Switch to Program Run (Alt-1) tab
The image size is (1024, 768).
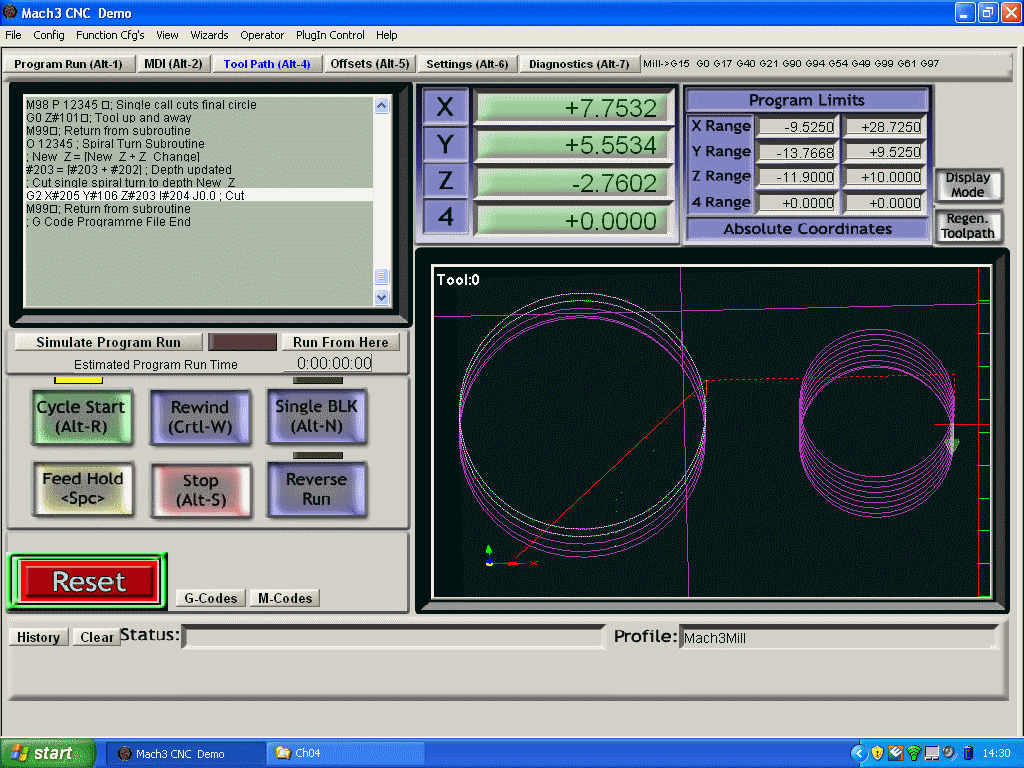(69, 64)
